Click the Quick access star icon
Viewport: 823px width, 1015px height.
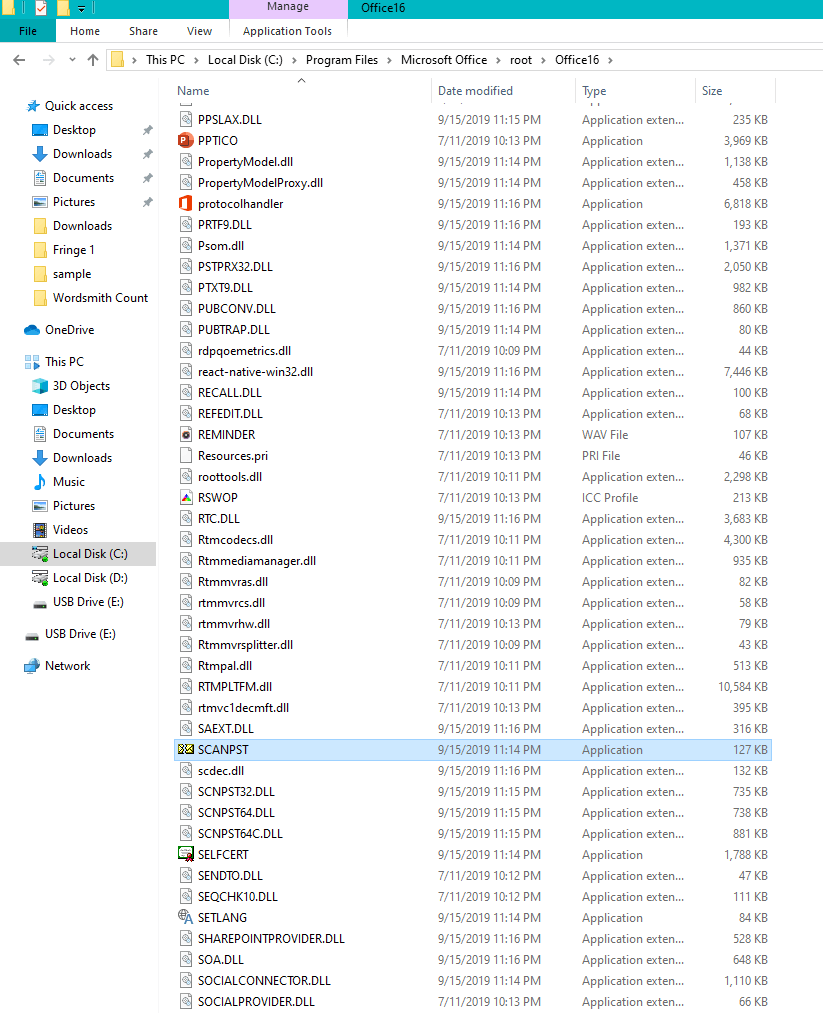[32, 106]
